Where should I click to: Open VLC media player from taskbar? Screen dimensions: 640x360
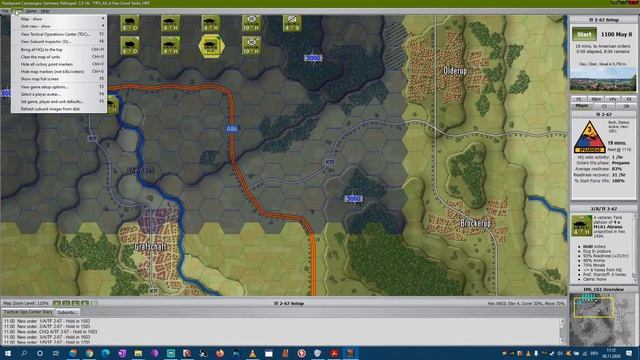(253, 353)
